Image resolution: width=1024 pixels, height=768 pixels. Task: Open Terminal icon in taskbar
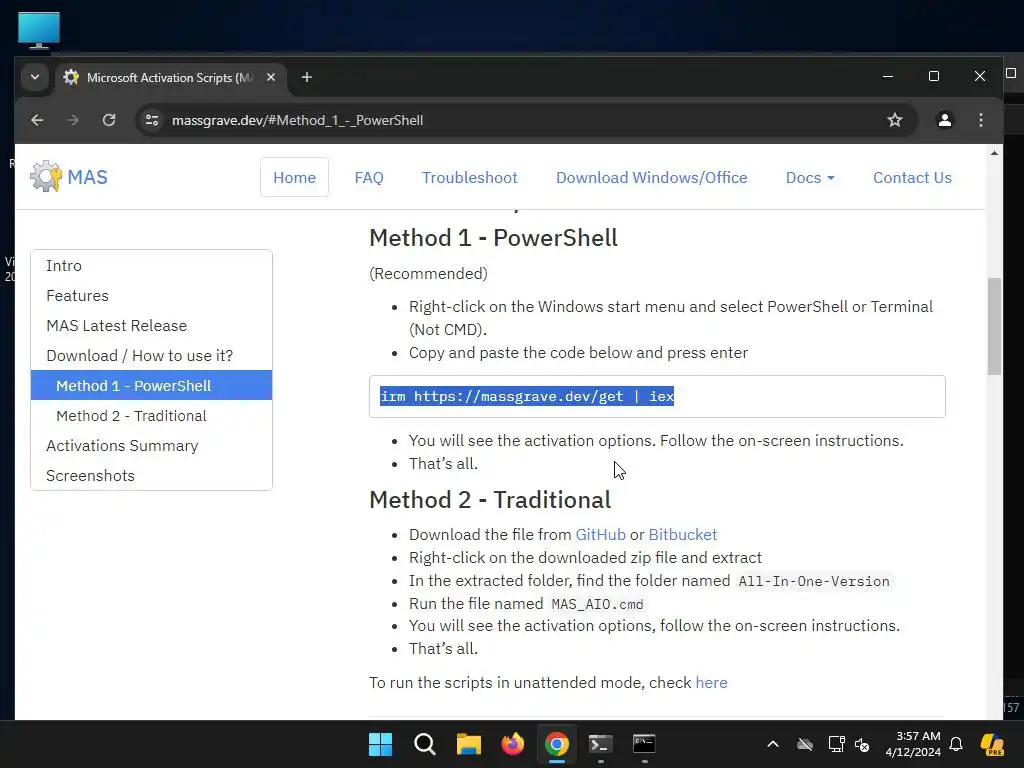(600, 744)
